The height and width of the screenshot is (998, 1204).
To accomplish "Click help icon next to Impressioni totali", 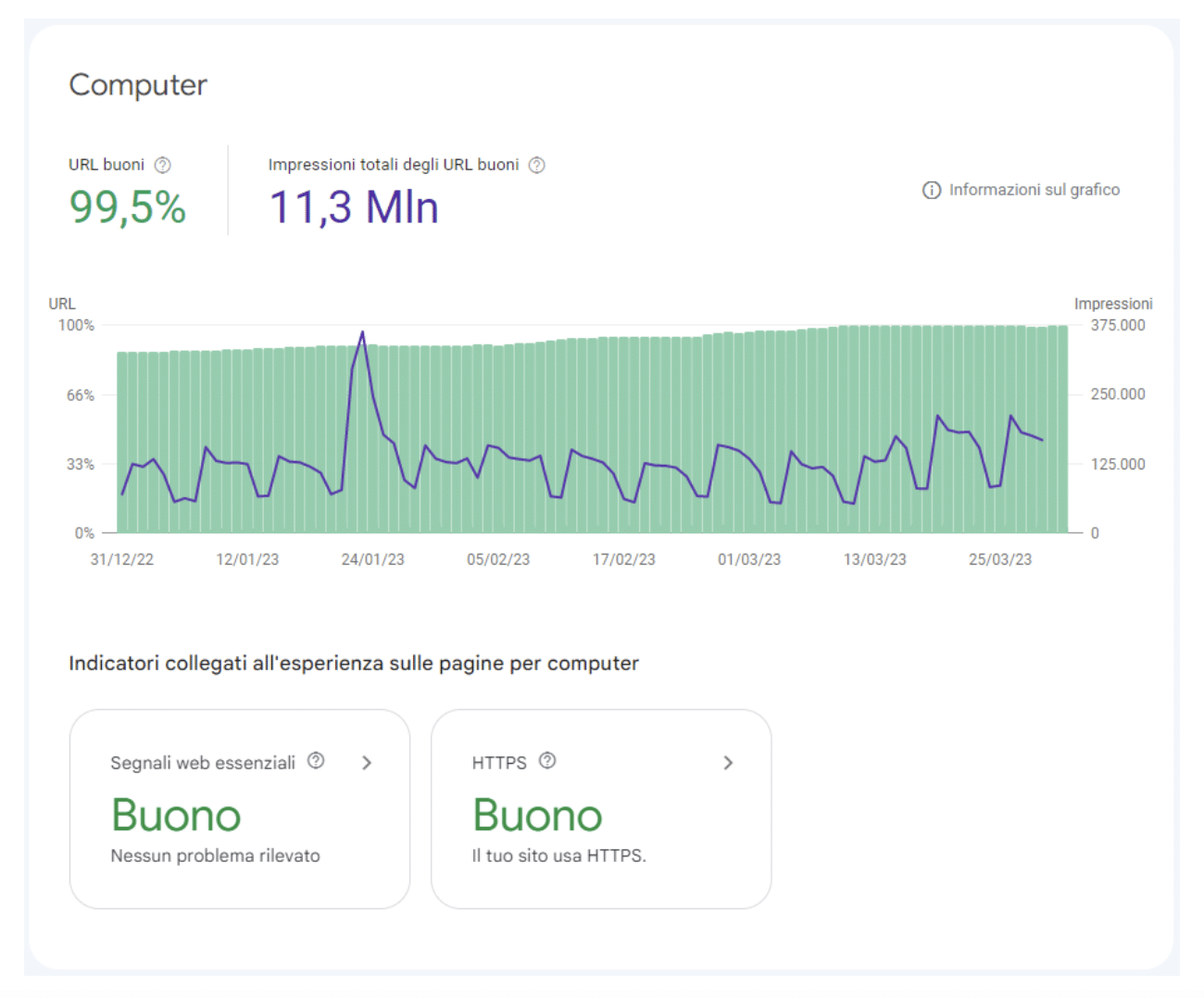I will point(536,165).
